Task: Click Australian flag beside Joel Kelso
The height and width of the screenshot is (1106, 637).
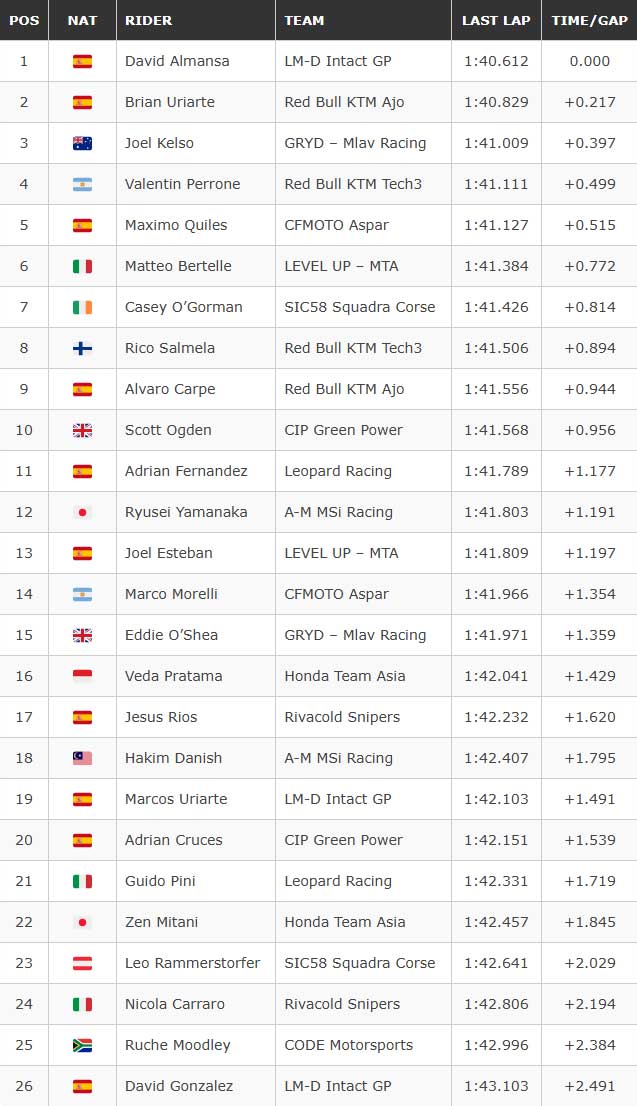Action: pyautogui.click(x=82, y=143)
